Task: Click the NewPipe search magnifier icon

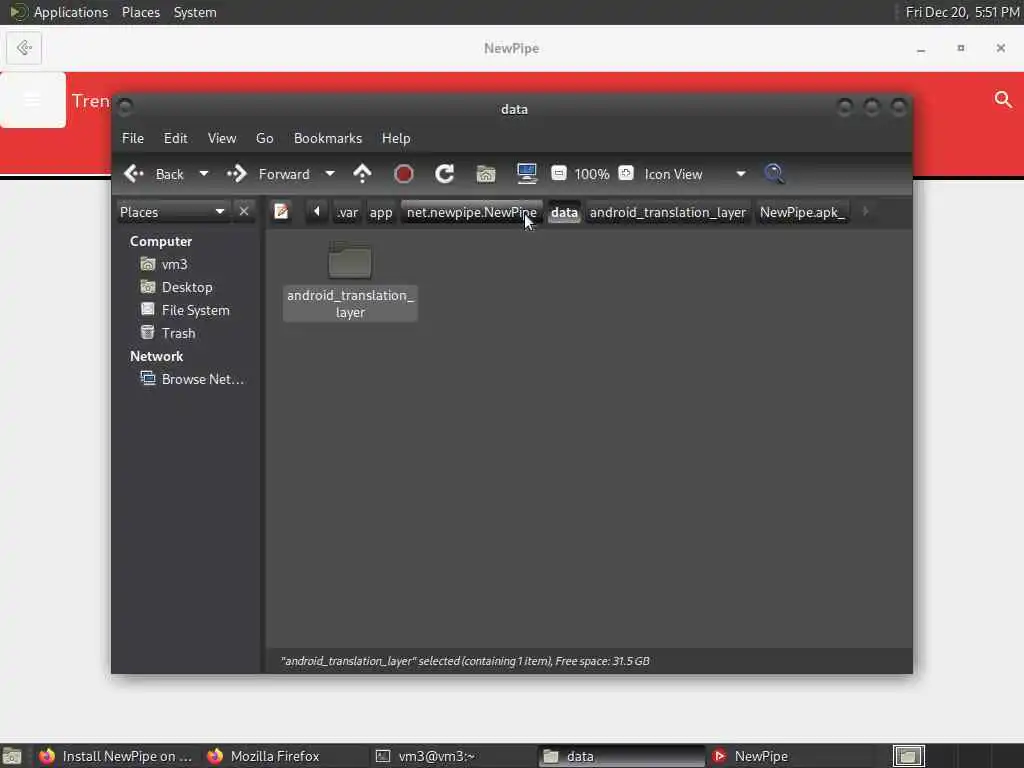Action: point(1002,100)
